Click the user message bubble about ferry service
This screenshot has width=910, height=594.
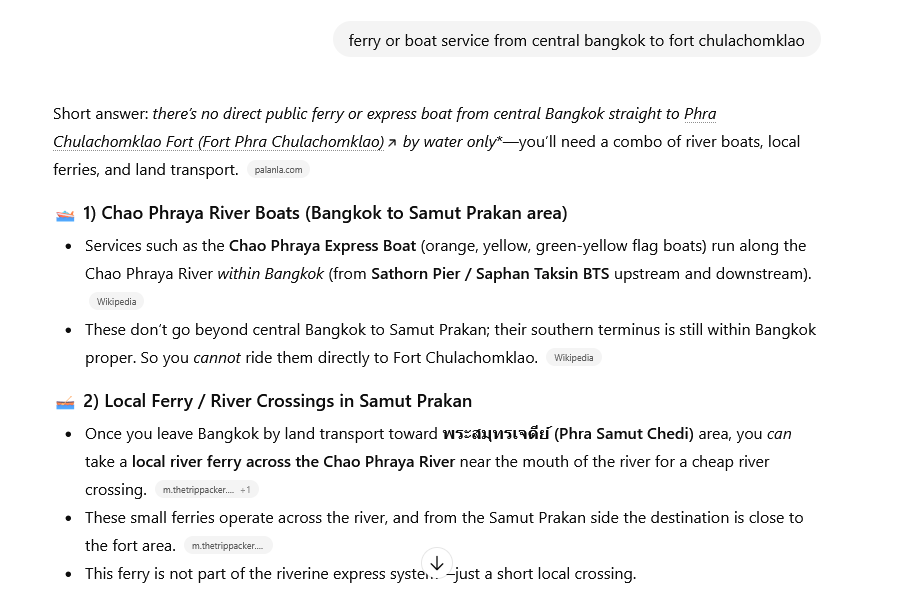(576, 41)
